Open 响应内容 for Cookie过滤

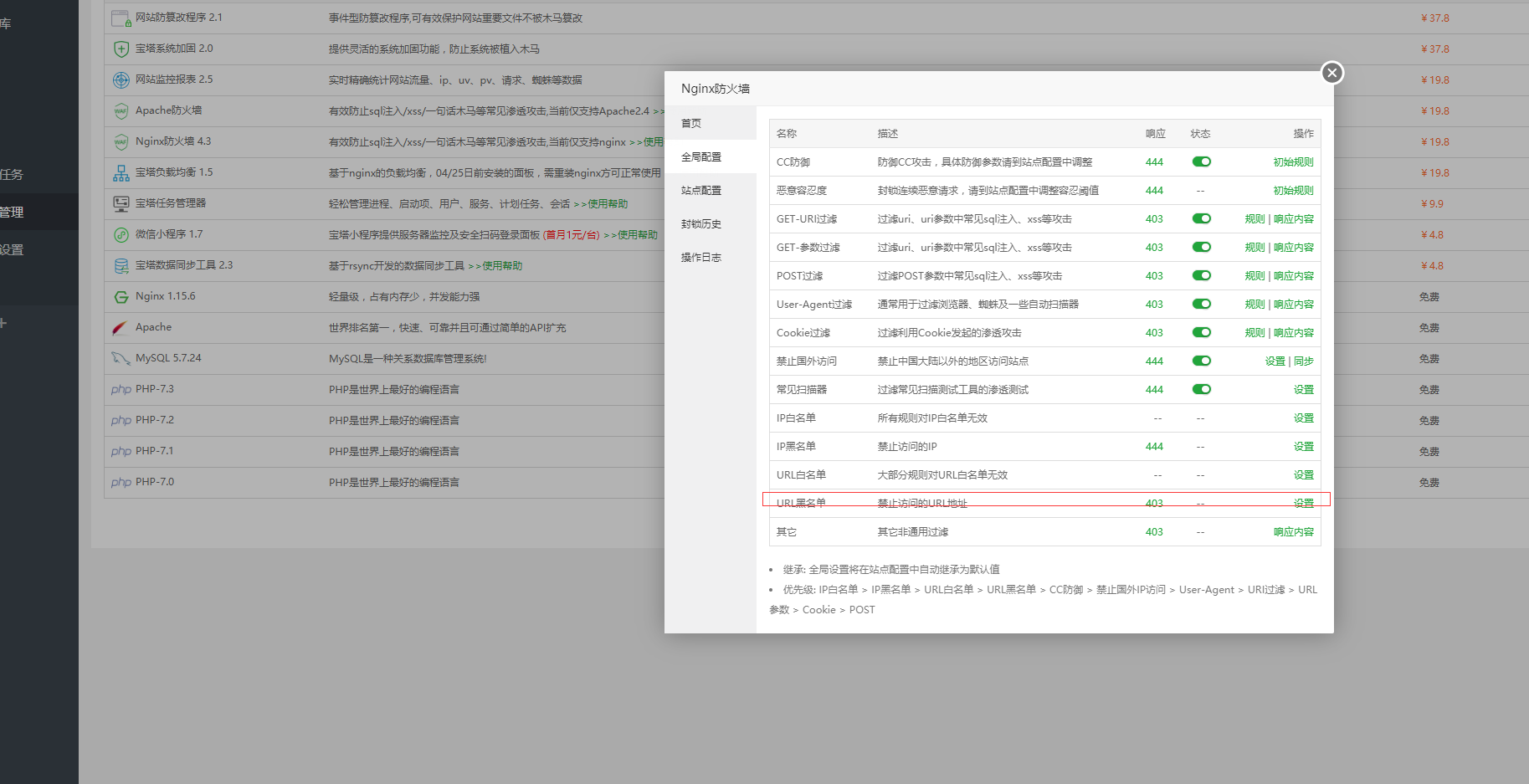(x=1294, y=333)
